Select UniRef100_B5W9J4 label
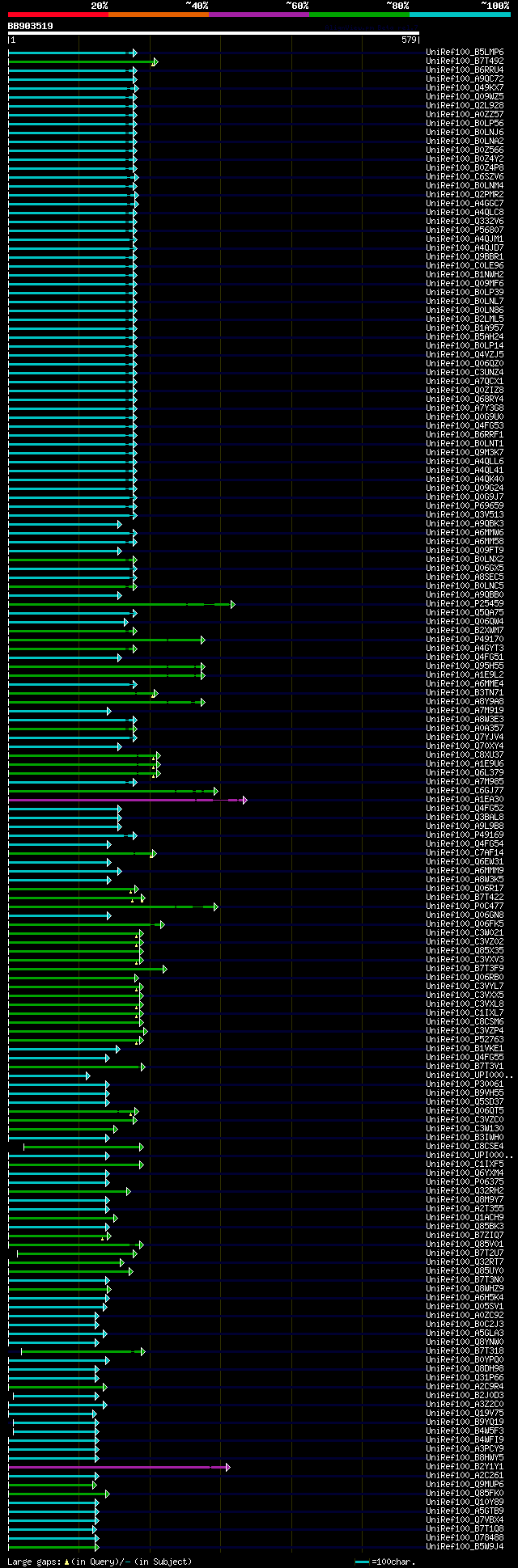 click(x=465, y=1547)
